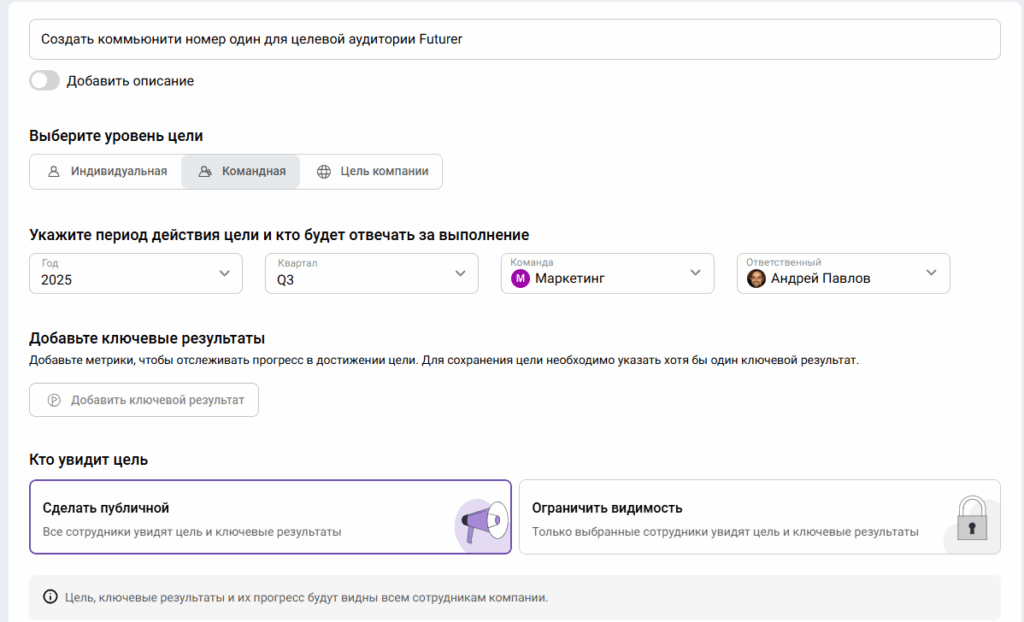Click the padlock icon in restricted card
Image resolution: width=1024 pixels, height=622 pixels.
(971, 519)
